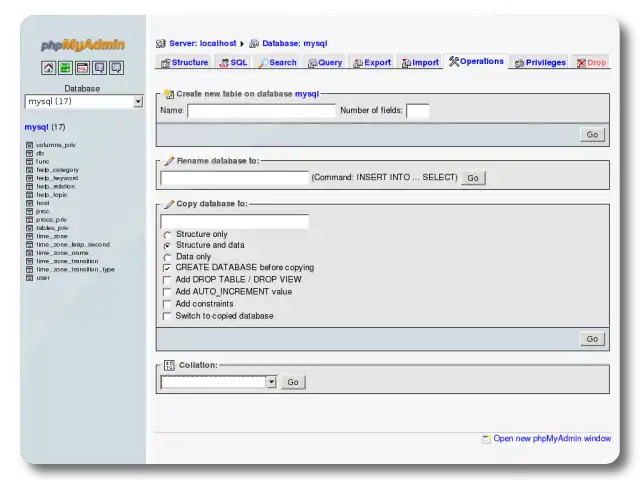Click the Home icon in sidebar

[x=48, y=68]
